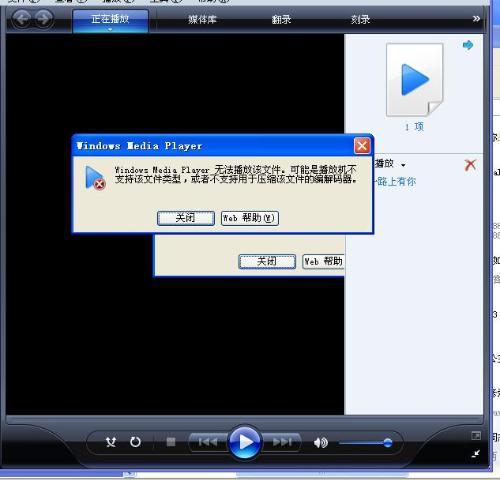Skip to next track
The width and height of the screenshot is (500, 480).
282,442
